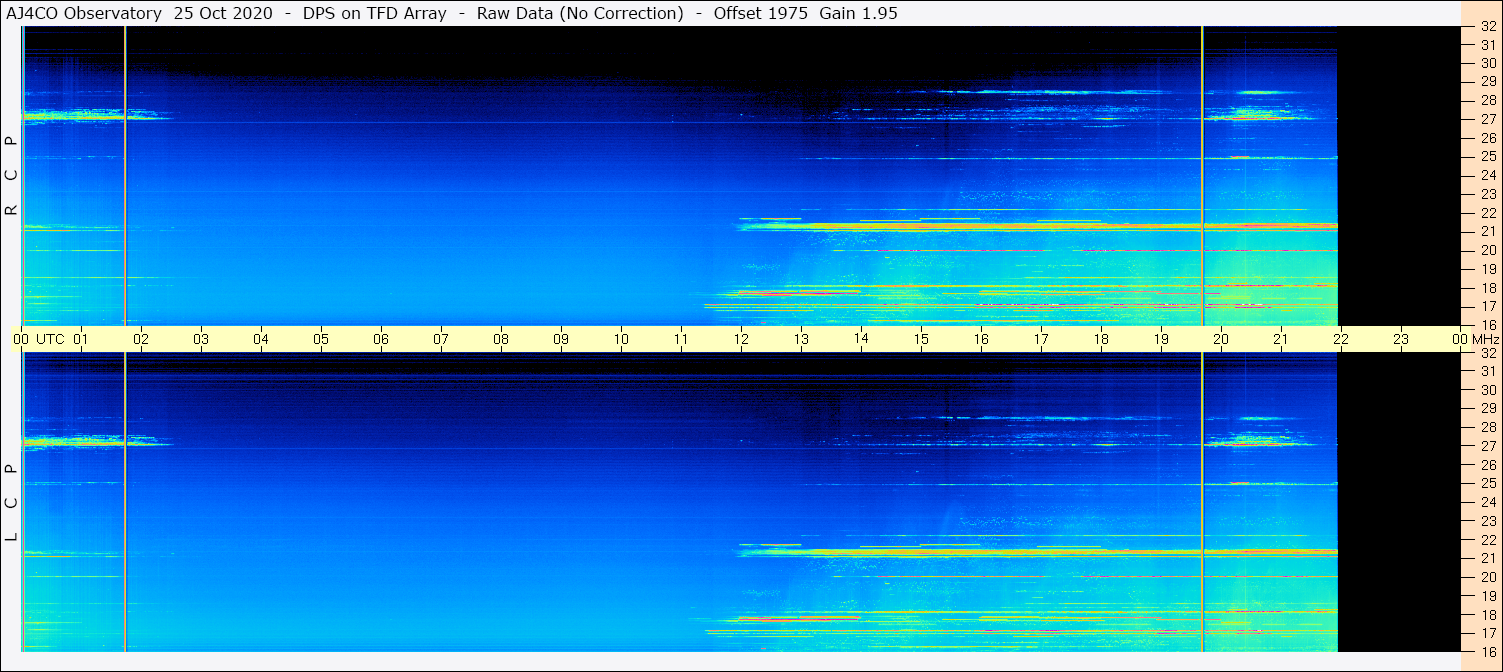Click the 21 MHz tick of the RCP panel

1487,231
